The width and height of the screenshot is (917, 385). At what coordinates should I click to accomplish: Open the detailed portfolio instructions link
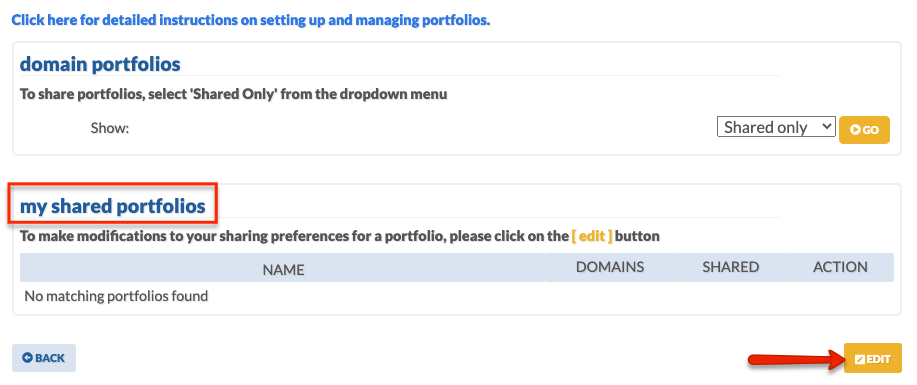click(251, 20)
